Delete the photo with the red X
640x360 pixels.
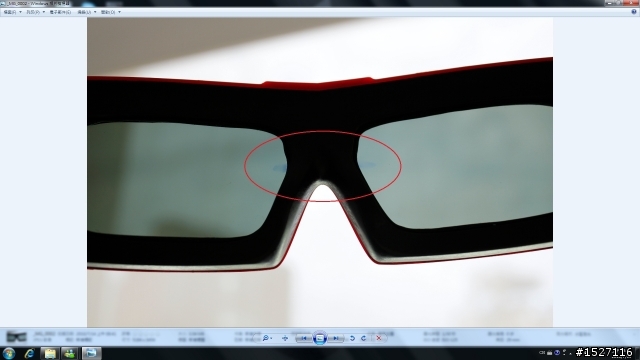tap(379, 338)
